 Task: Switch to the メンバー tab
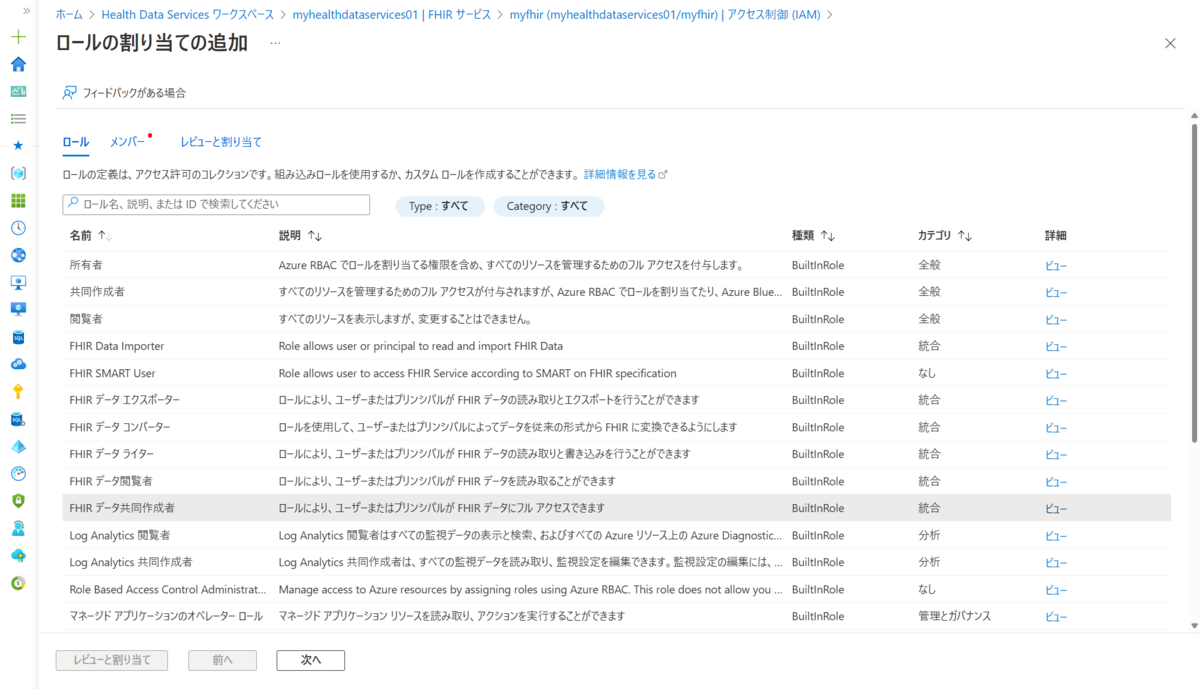pyautogui.click(x=127, y=142)
